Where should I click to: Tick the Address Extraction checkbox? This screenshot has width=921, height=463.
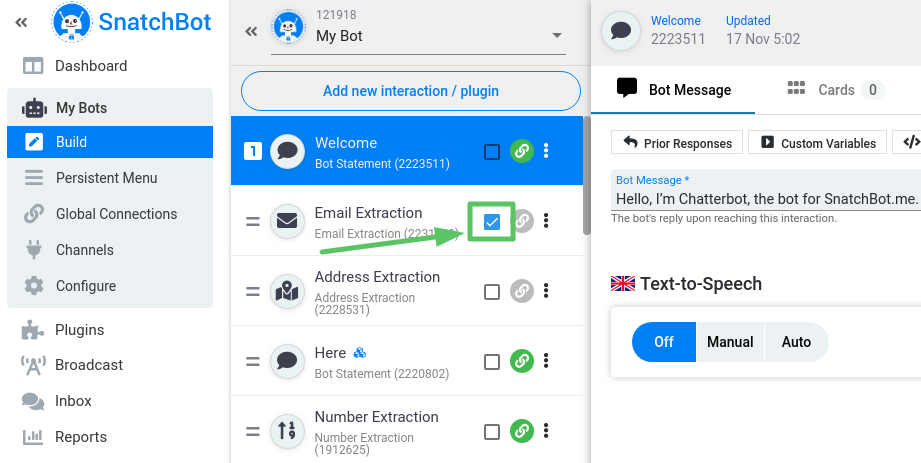coord(492,291)
